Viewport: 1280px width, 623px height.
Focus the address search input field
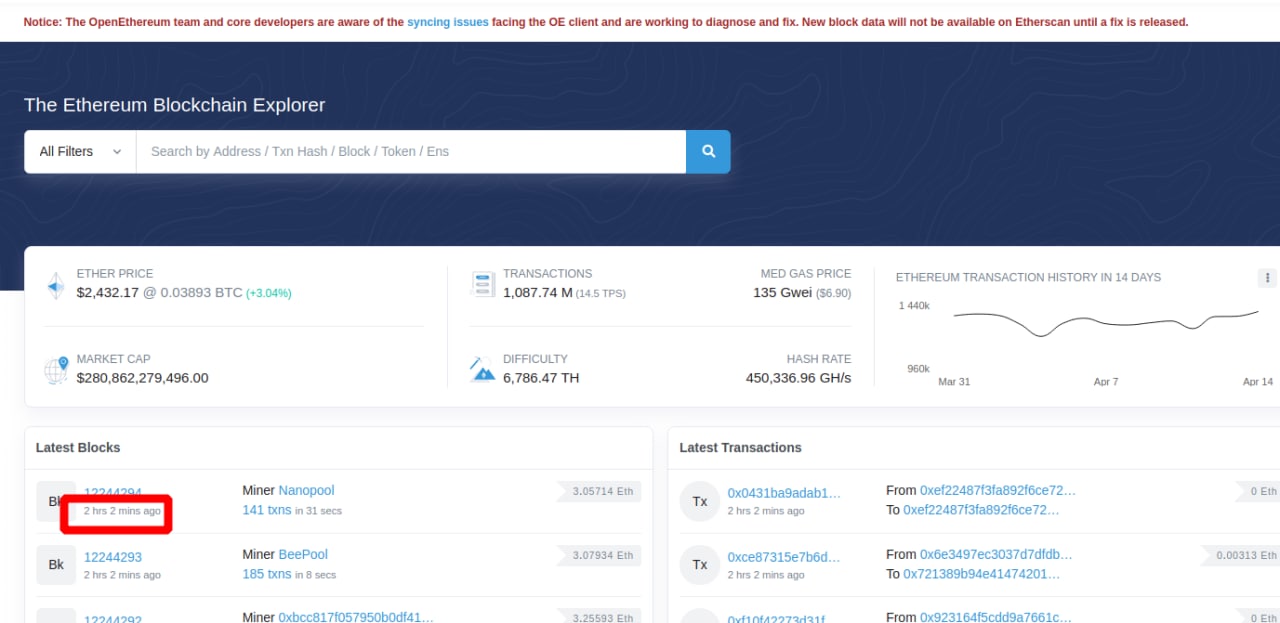click(411, 151)
